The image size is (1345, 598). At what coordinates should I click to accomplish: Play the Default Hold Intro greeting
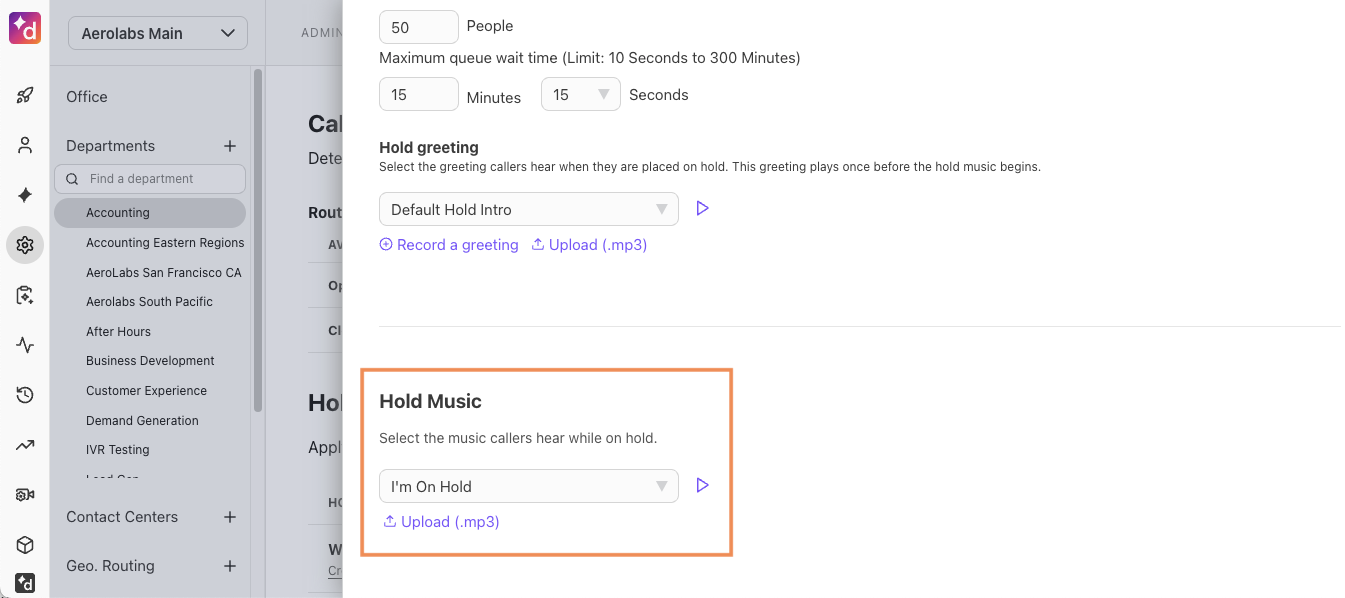(x=703, y=209)
